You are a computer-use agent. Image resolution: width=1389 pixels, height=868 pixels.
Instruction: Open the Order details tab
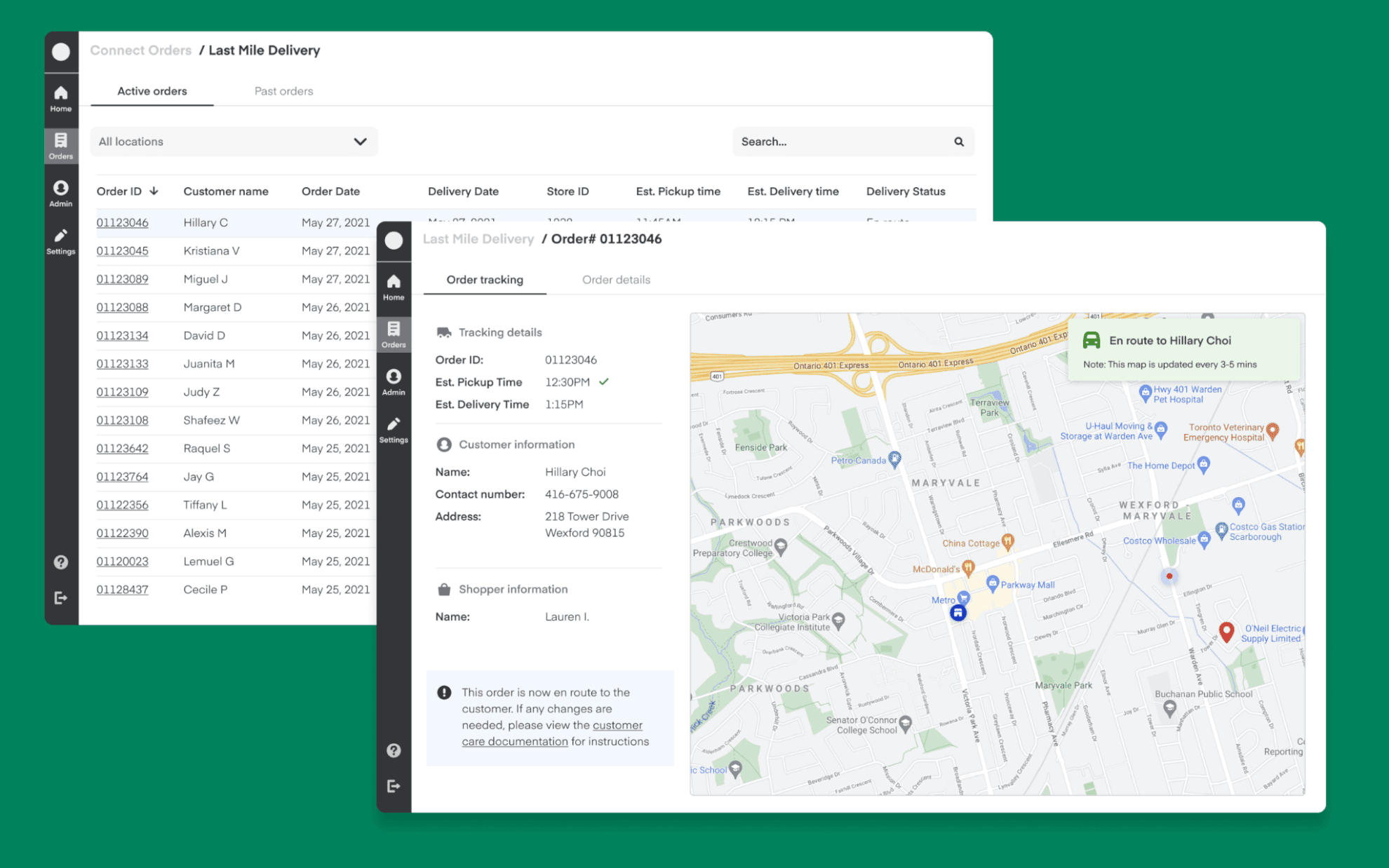(x=616, y=279)
